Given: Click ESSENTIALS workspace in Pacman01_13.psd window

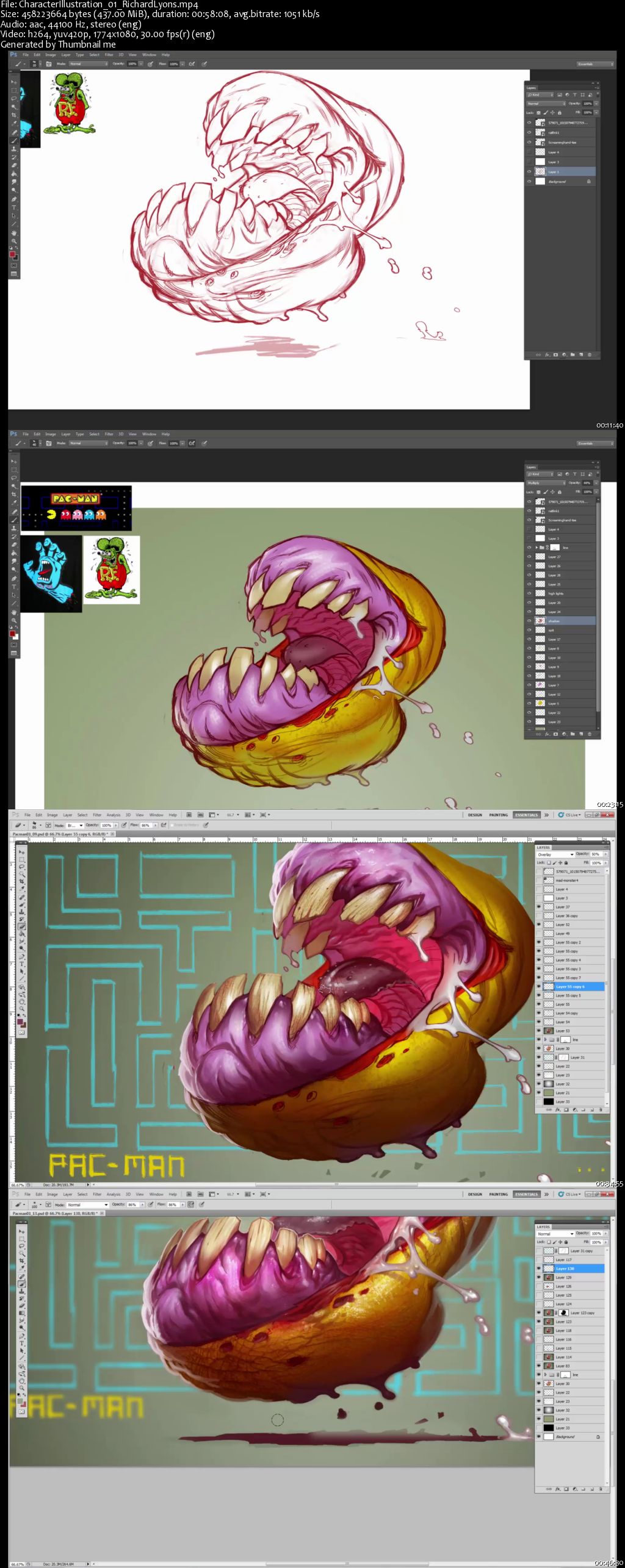Looking at the screenshot, I should 526,1194.
